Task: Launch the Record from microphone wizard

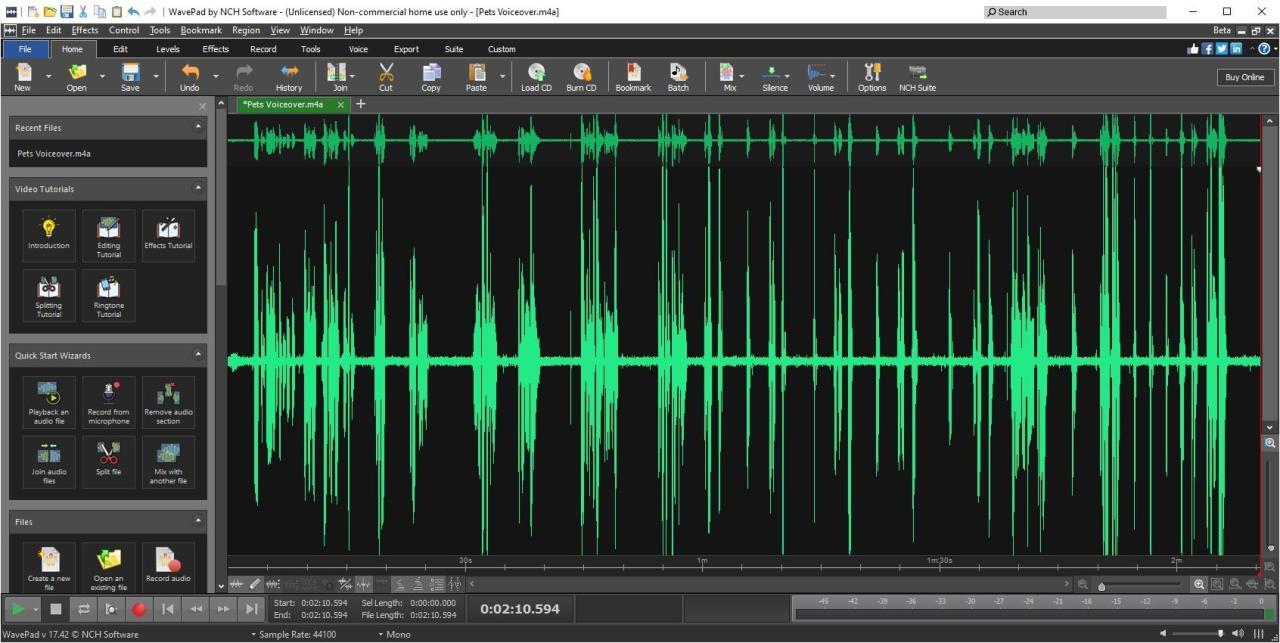Action: (108, 402)
